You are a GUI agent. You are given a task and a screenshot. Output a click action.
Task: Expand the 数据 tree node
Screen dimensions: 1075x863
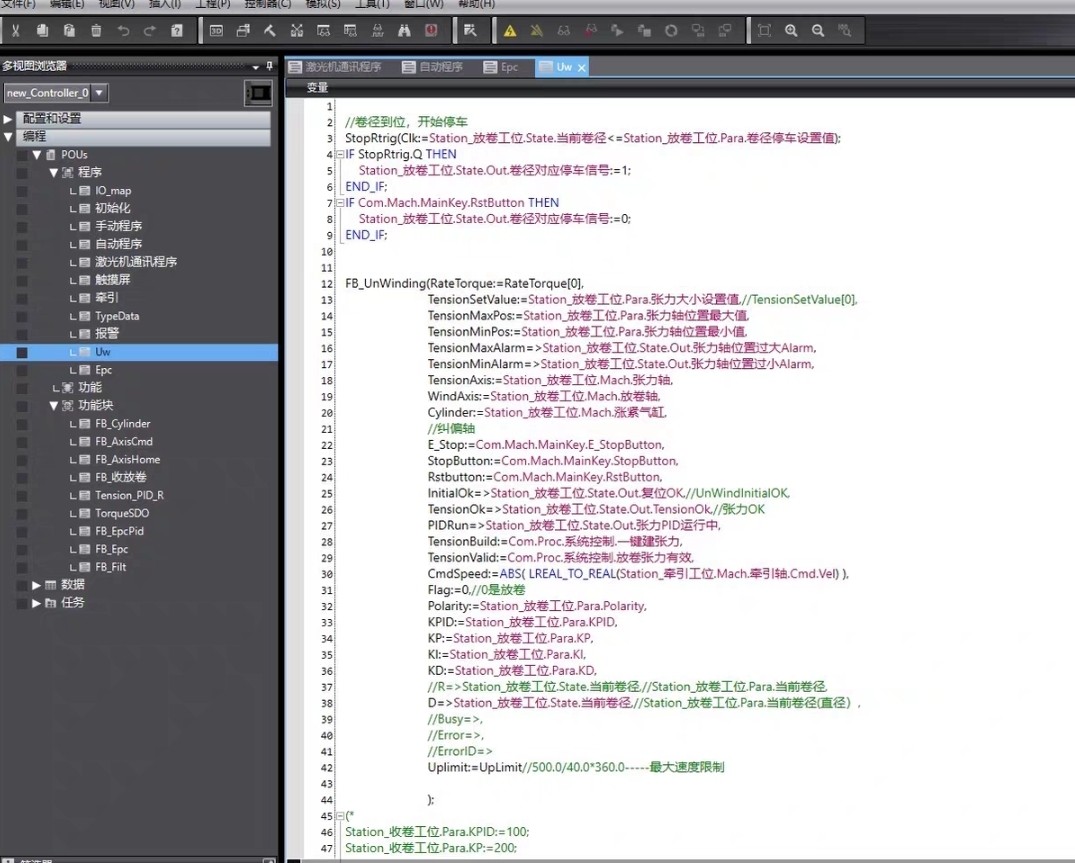point(37,585)
